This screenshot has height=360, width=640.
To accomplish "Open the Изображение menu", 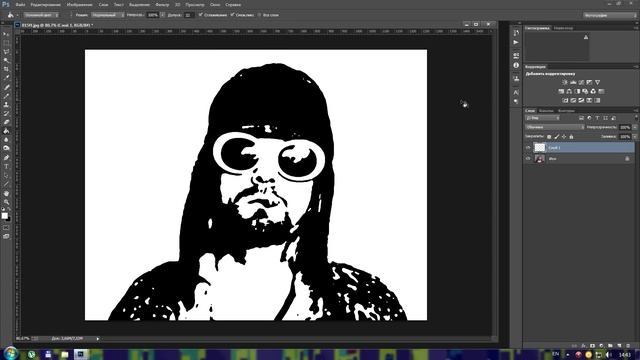I will click(x=79, y=5).
